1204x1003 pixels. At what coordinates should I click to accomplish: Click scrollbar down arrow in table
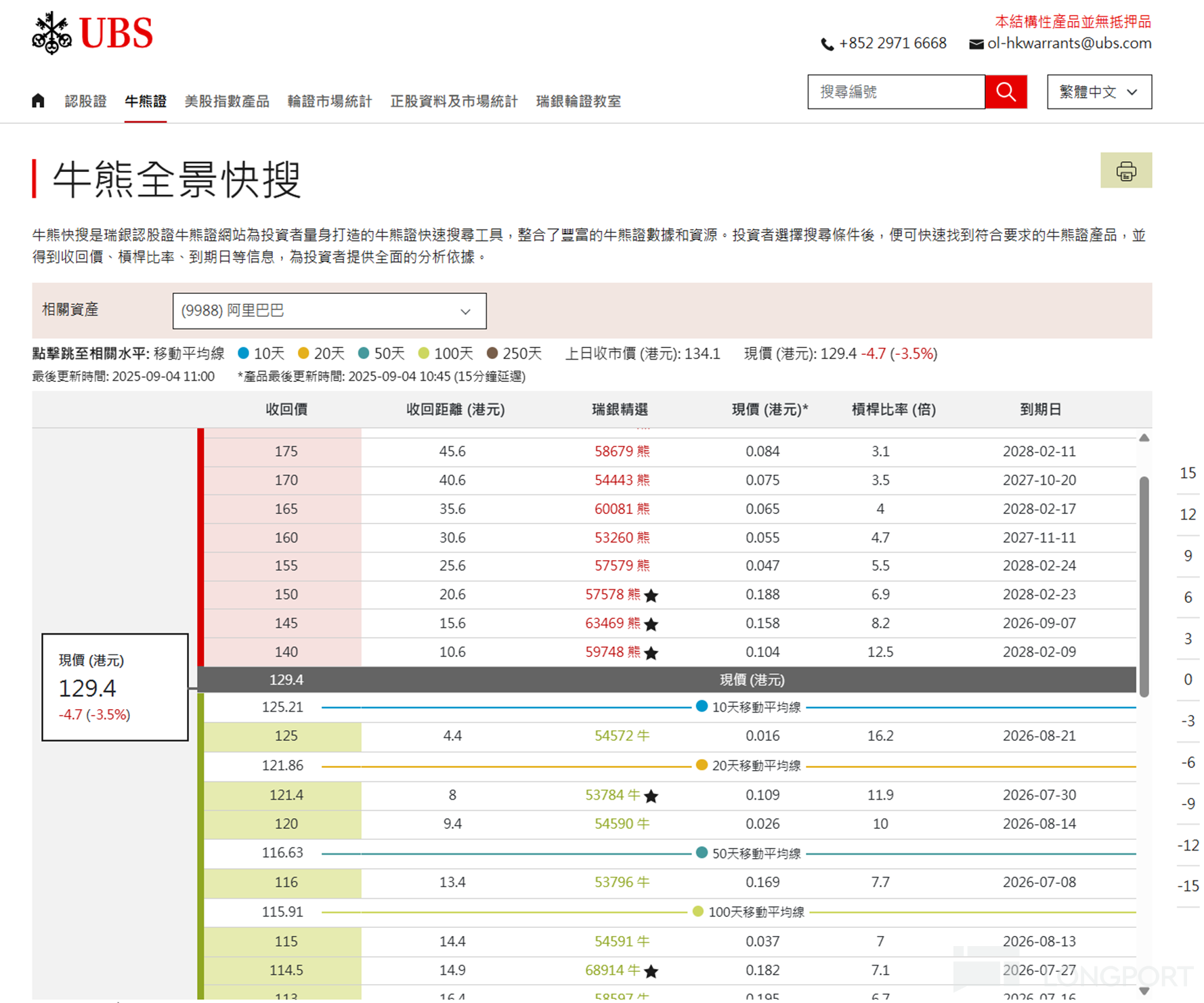pyautogui.click(x=1144, y=991)
